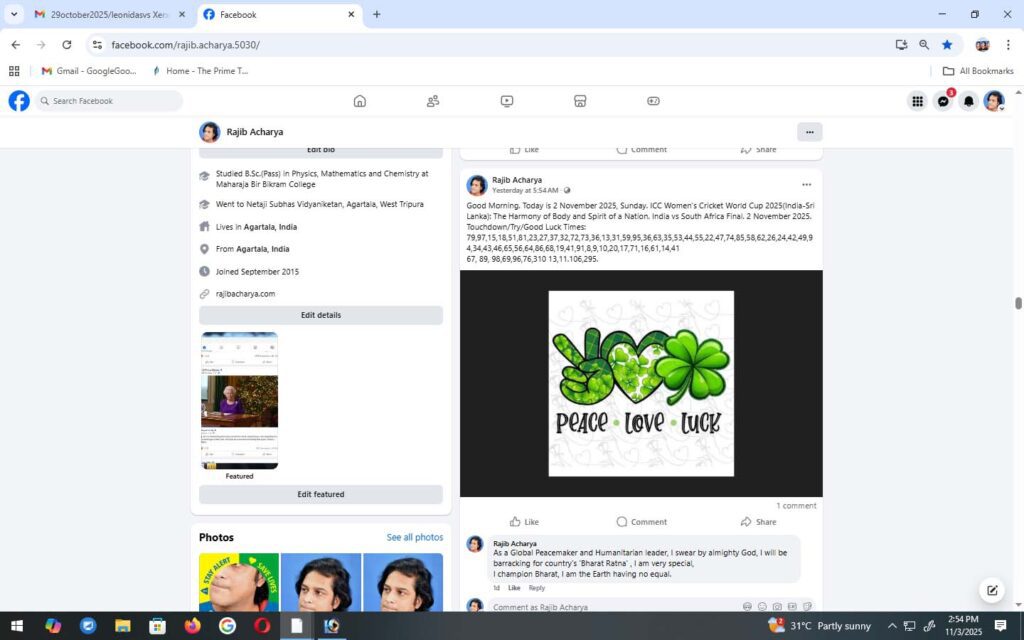Open profile three-dot options button
This screenshot has height=640, width=1024.
click(809, 132)
